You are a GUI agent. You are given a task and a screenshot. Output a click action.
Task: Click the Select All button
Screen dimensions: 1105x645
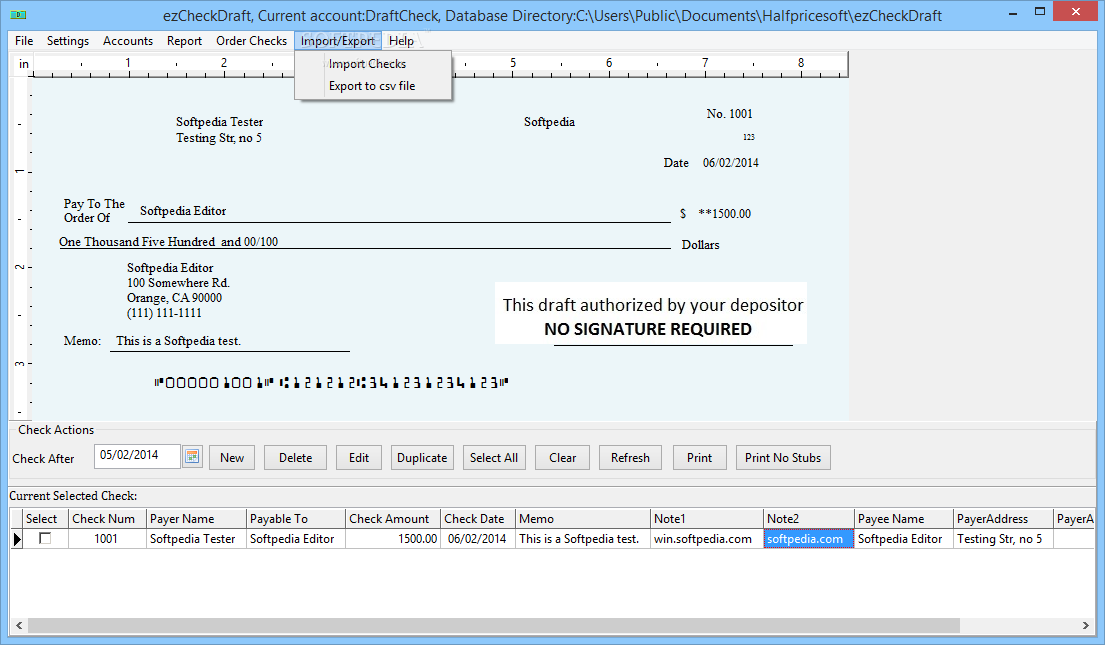[494, 457]
